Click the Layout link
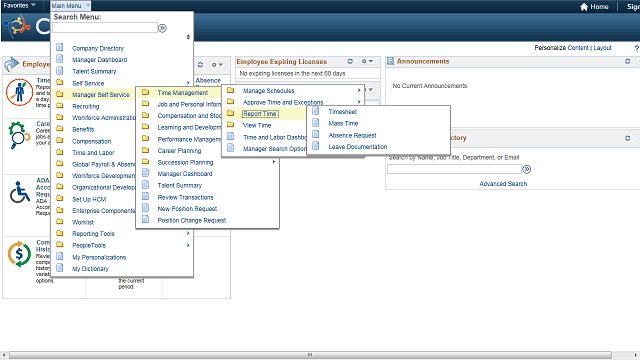Image resolution: width=640 pixels, height=360 pixels. point(602,48)
